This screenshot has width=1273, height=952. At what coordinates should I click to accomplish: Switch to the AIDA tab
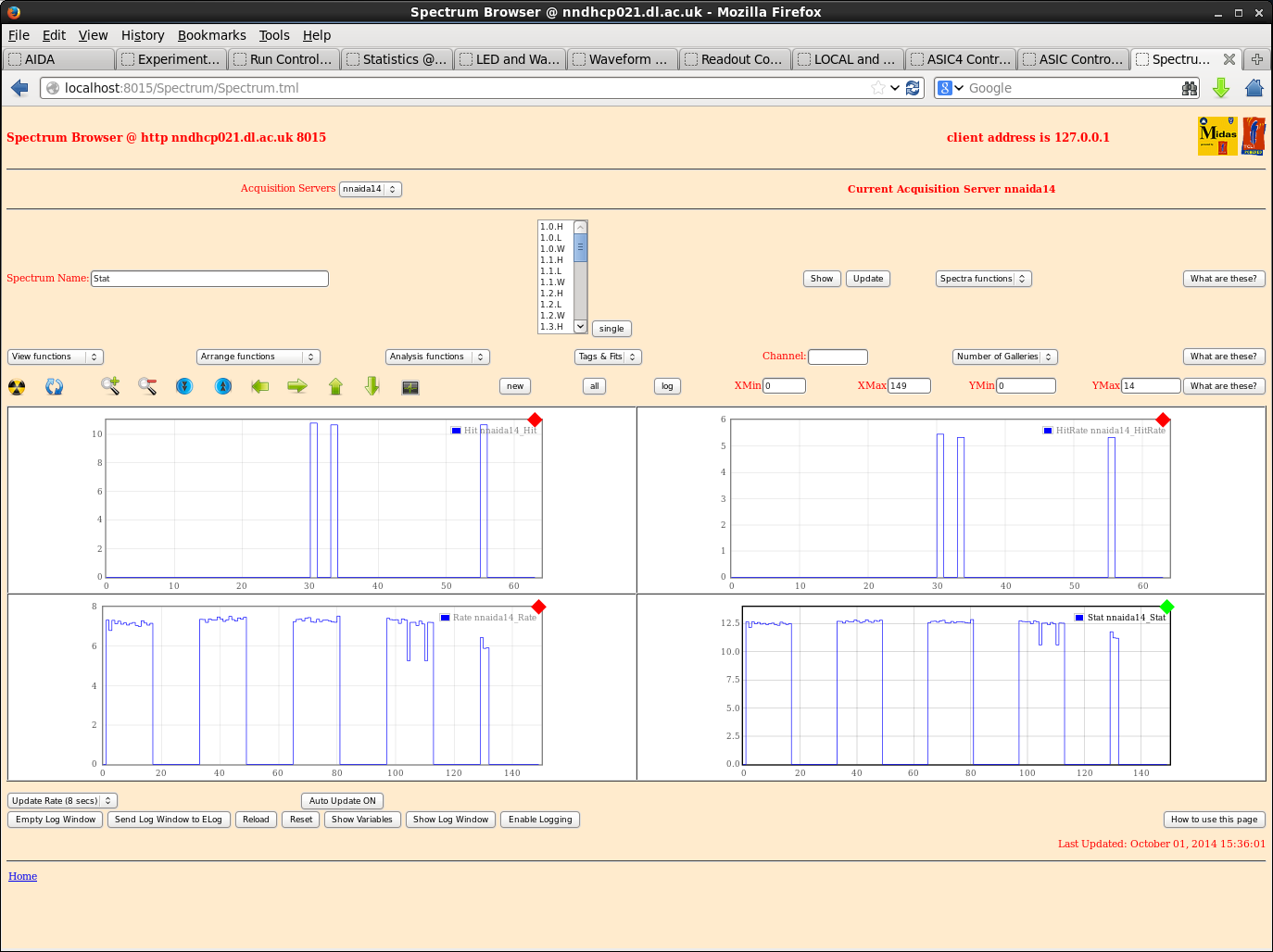click(59, 59)
